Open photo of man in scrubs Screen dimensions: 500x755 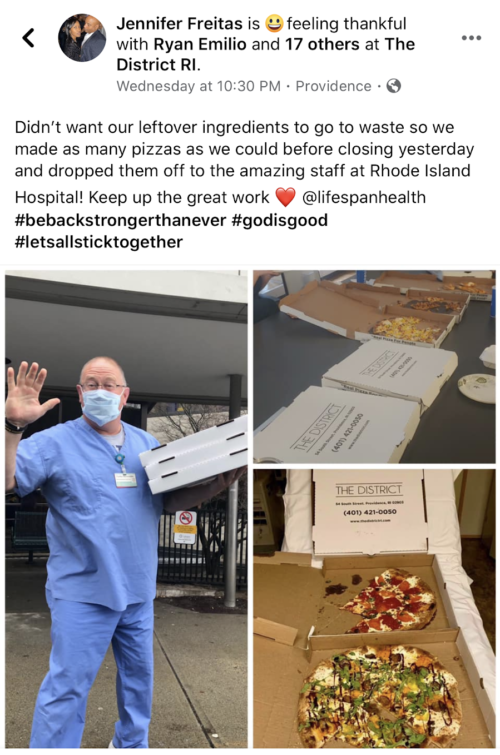pos(126,509)
